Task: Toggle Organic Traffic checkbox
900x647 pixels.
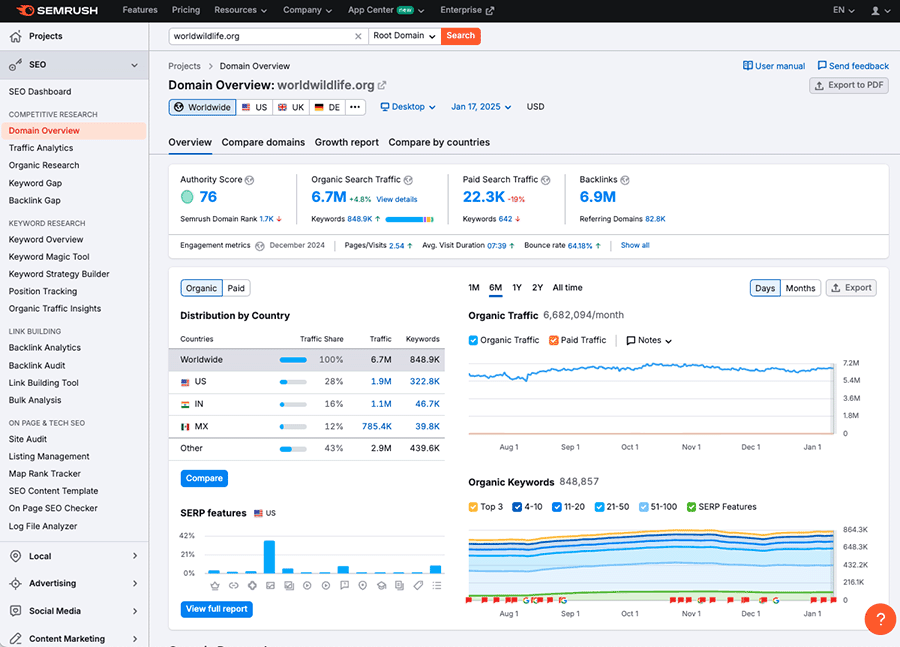Action: (x=473, y=340)
